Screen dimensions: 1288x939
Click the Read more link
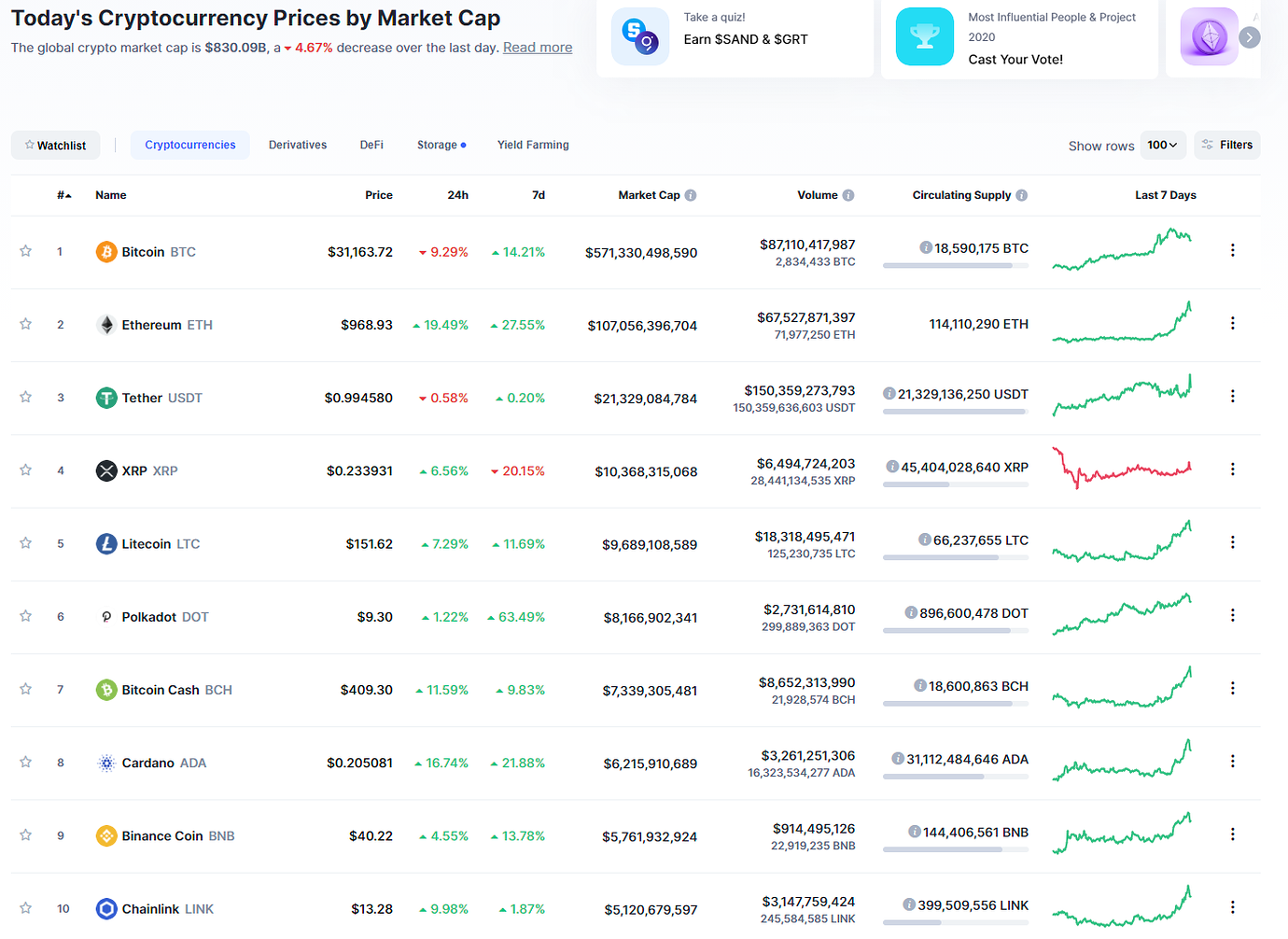tap(538, 48)
